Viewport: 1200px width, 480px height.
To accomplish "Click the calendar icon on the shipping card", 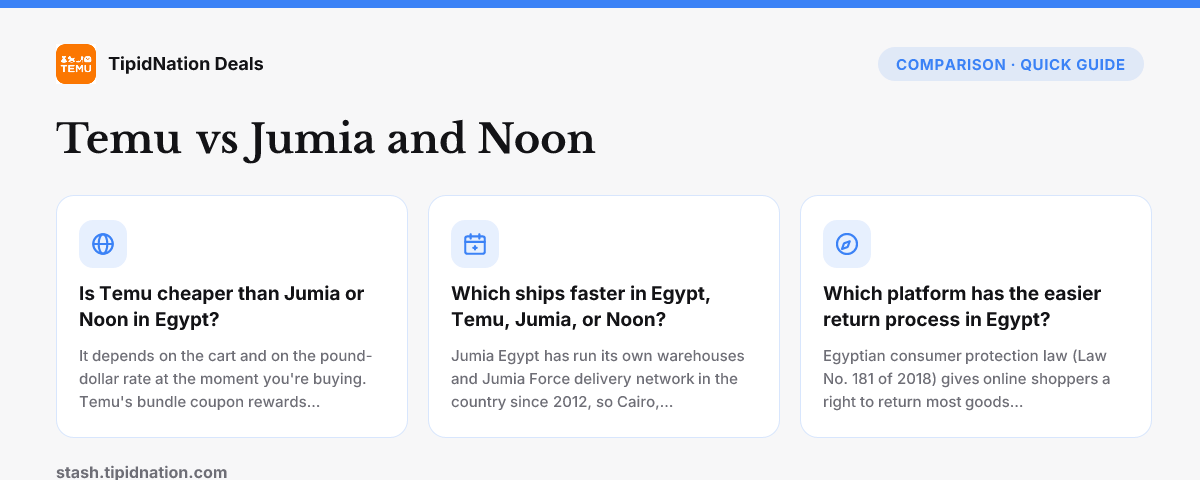I will [x=475, y=244].
